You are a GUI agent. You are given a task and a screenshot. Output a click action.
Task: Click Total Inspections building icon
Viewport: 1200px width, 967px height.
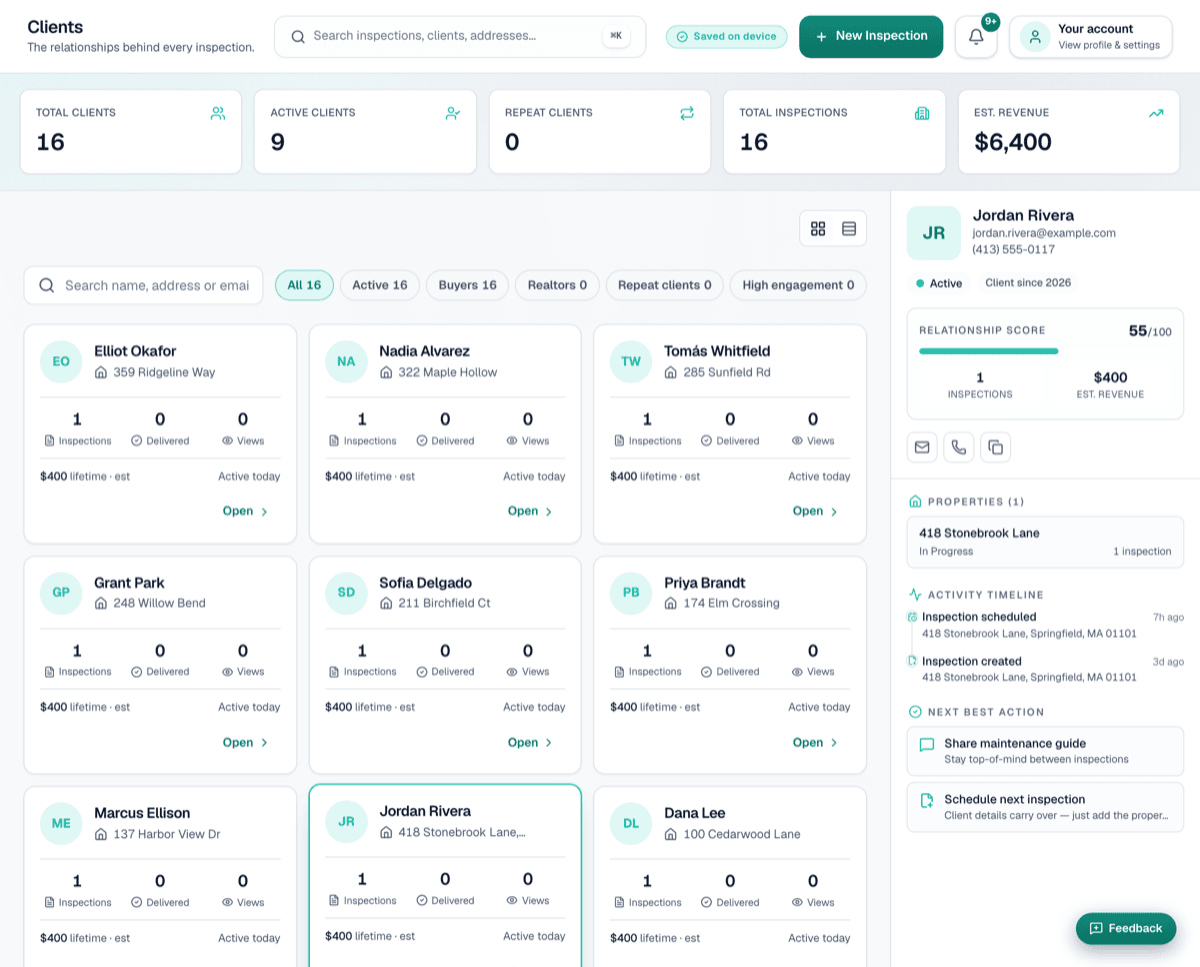(x=922, y=113)
